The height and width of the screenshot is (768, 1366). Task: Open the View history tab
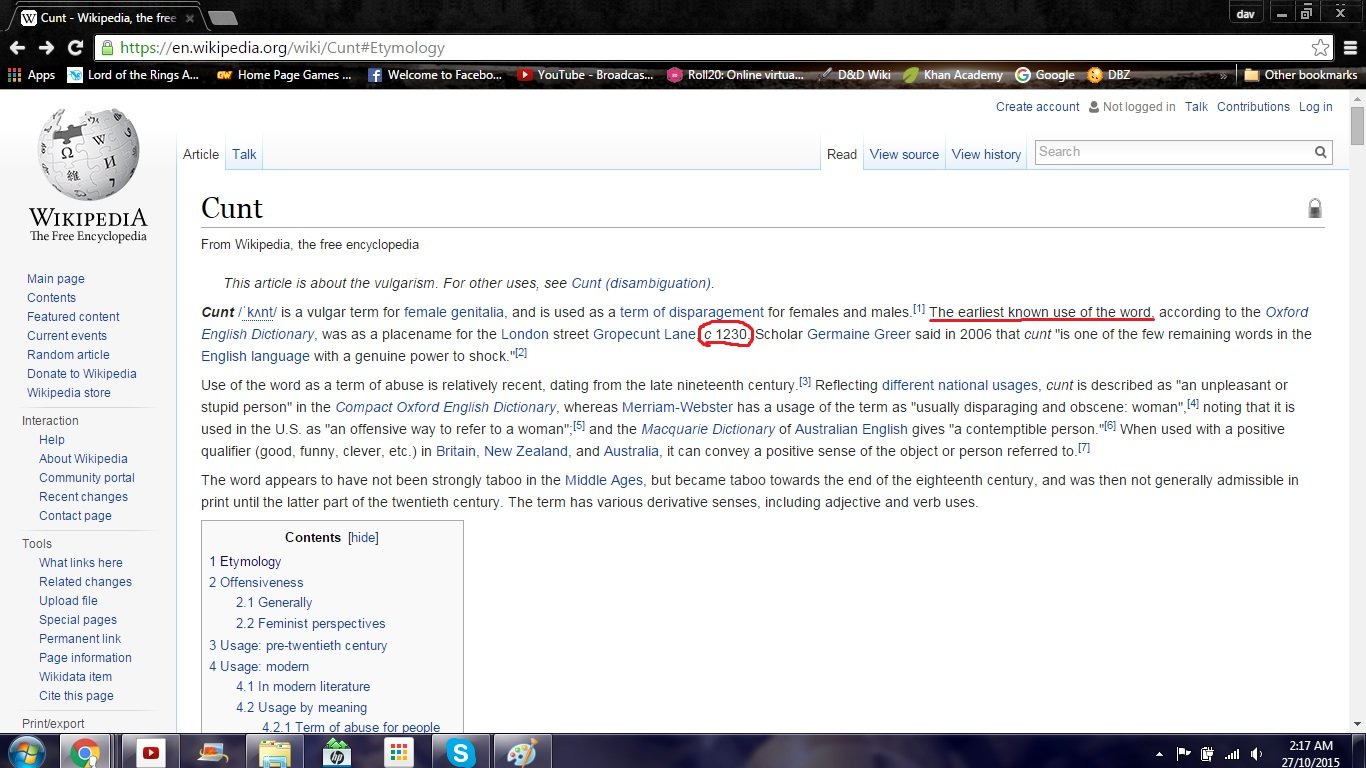click(x=986, y=154)
